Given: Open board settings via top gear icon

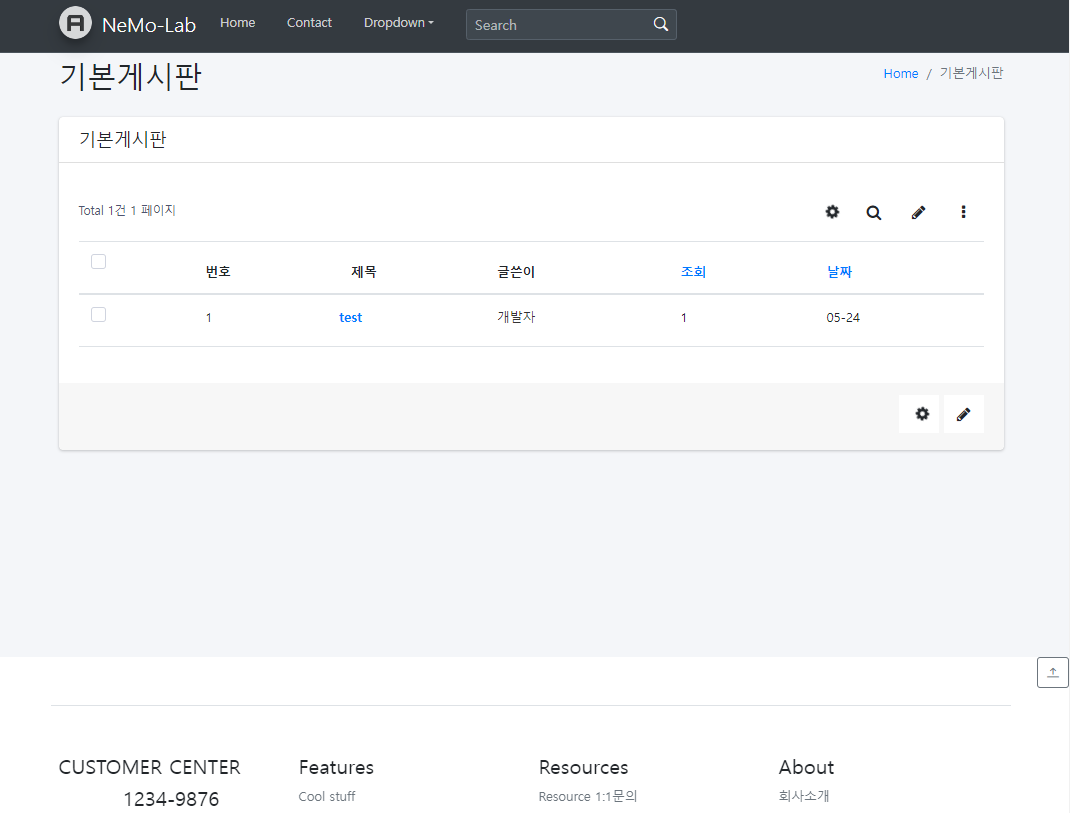Looking at the screenshot, I should pos(832,212).
